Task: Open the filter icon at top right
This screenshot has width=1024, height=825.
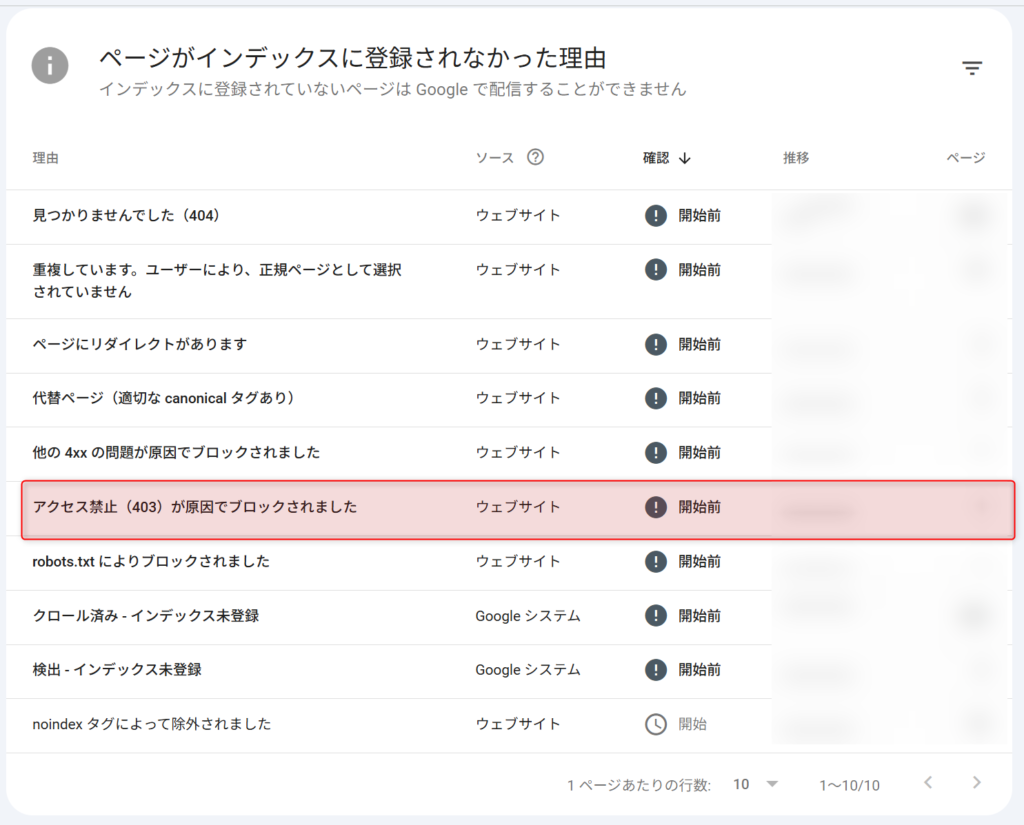Action: pyautogui.click(x=972, y=67)
